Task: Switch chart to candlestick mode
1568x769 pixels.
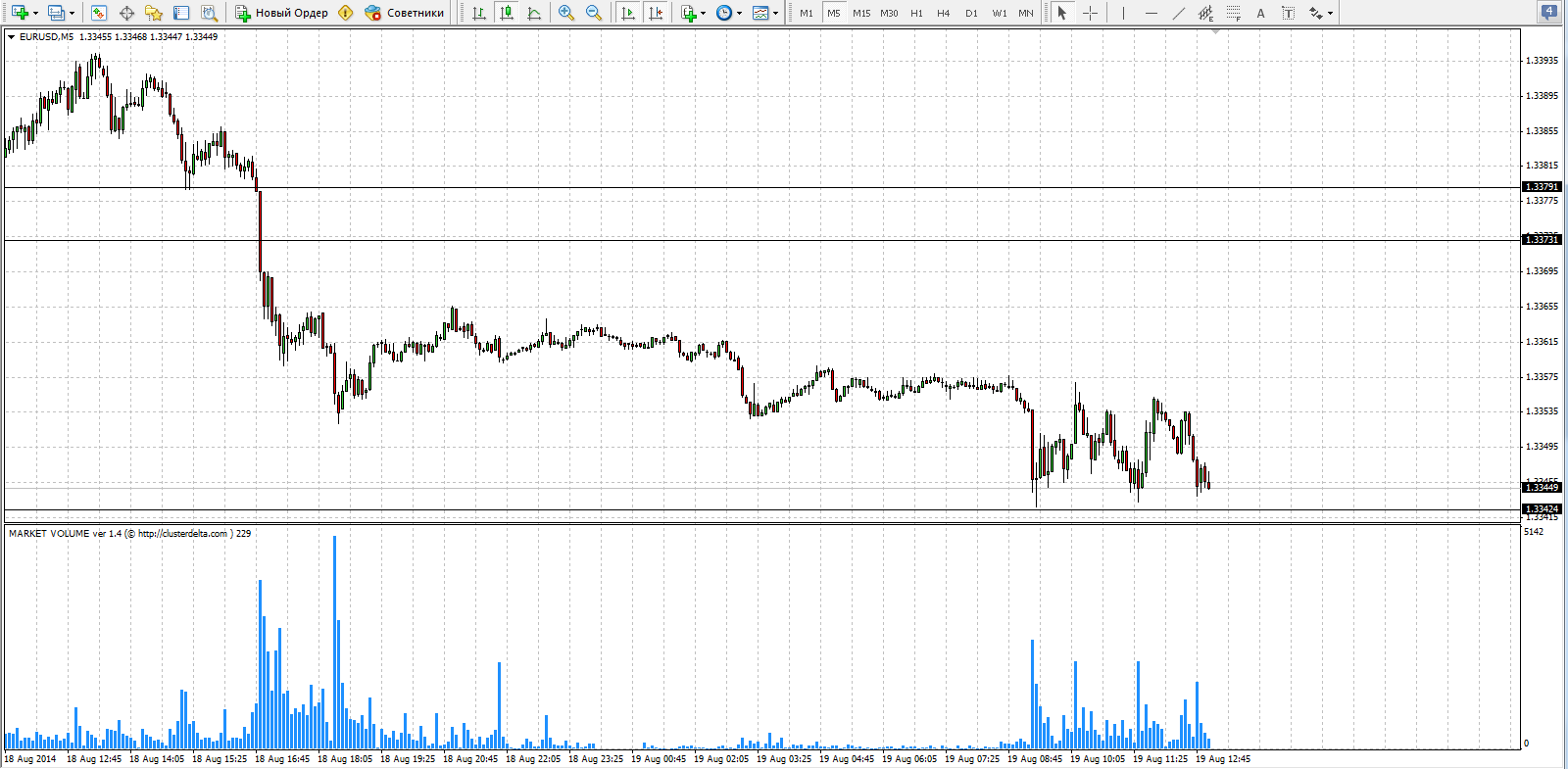Action: [507, 13]
